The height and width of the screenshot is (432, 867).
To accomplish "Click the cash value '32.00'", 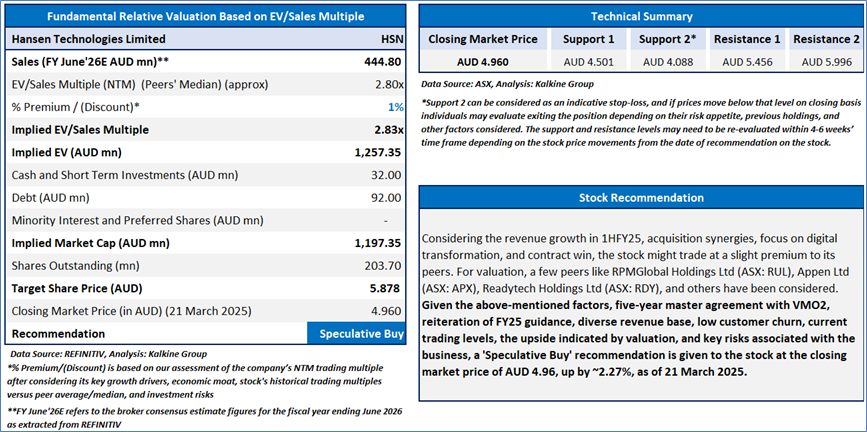I will [x=388, y=175].
